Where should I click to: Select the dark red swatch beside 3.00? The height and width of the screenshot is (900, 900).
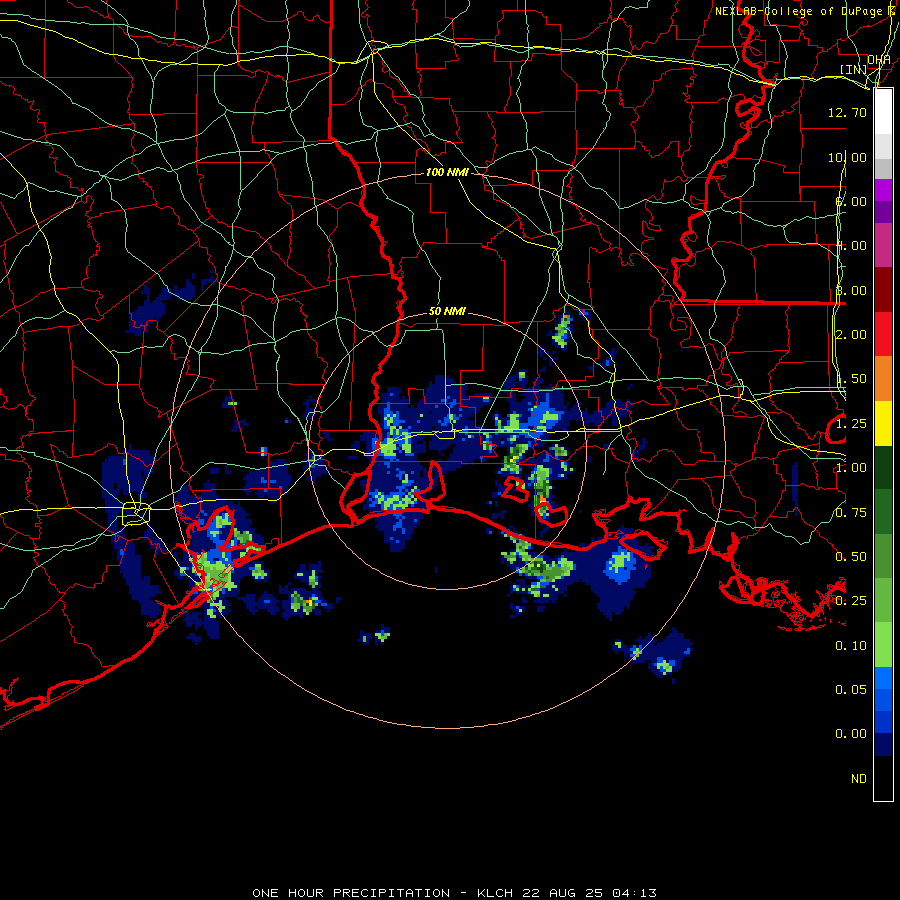[883, 290]
